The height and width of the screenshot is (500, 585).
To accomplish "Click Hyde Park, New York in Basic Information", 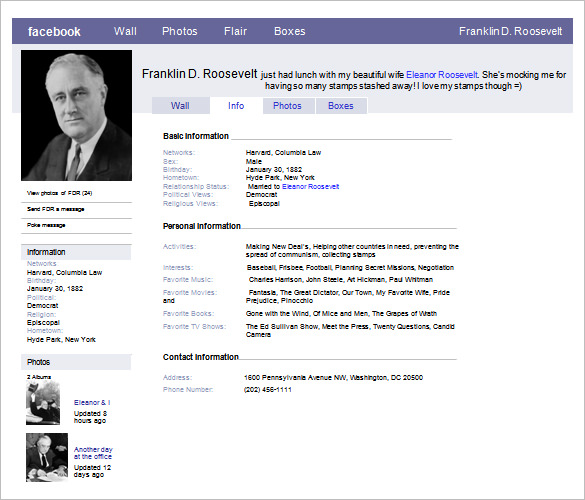I will point(280,178).
